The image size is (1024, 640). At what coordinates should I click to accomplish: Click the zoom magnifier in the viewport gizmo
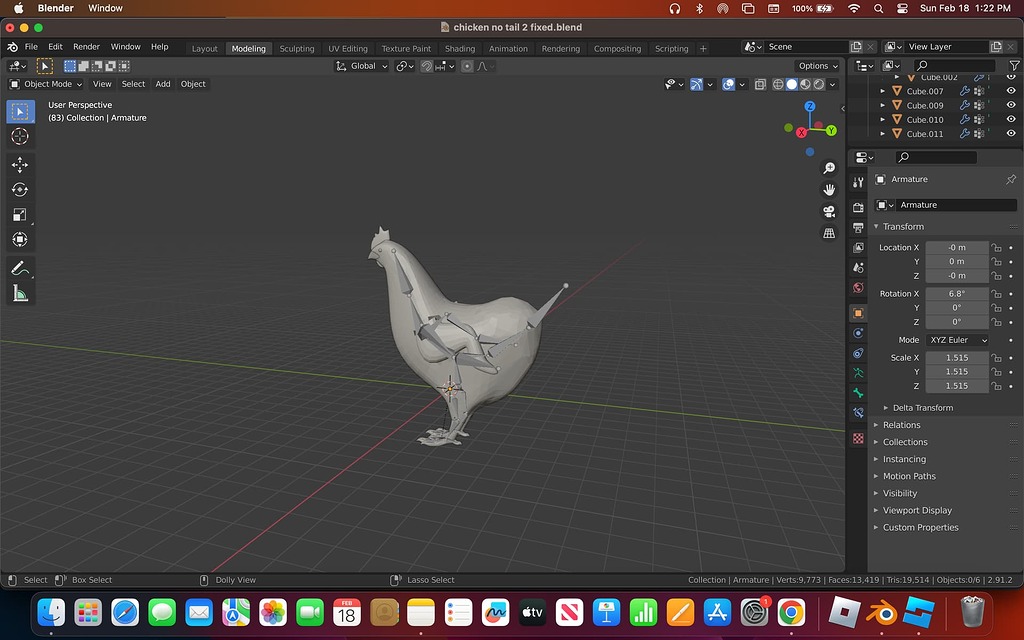[828, 168]
